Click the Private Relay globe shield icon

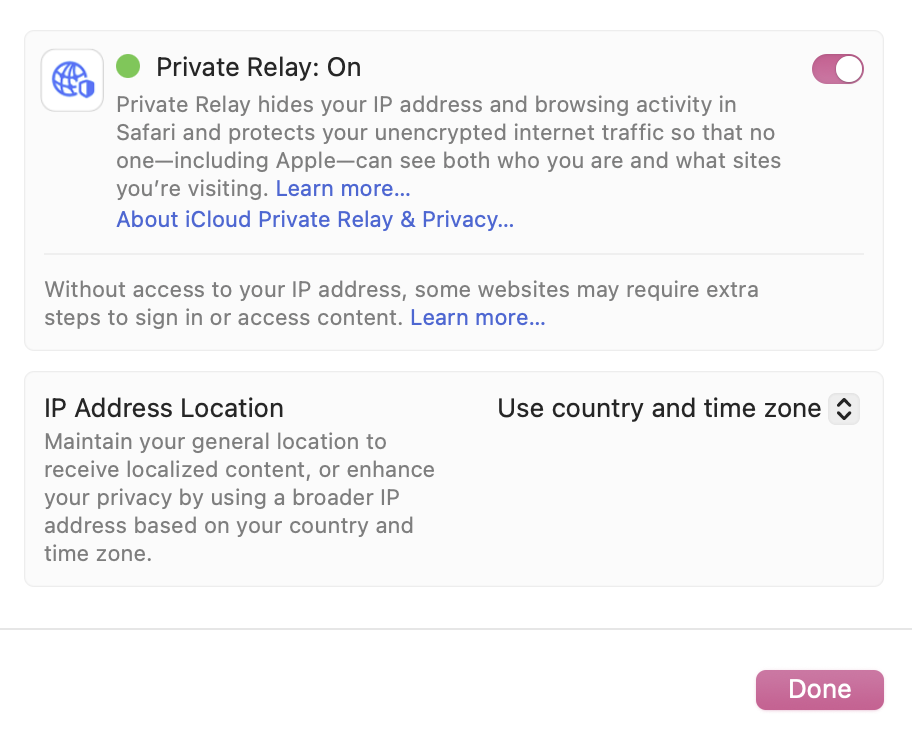[72, 80]
